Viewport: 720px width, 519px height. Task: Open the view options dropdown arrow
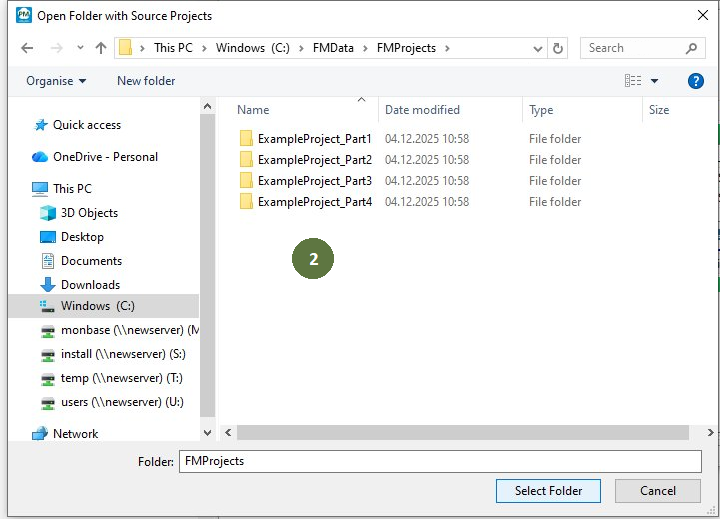(655, 81)
